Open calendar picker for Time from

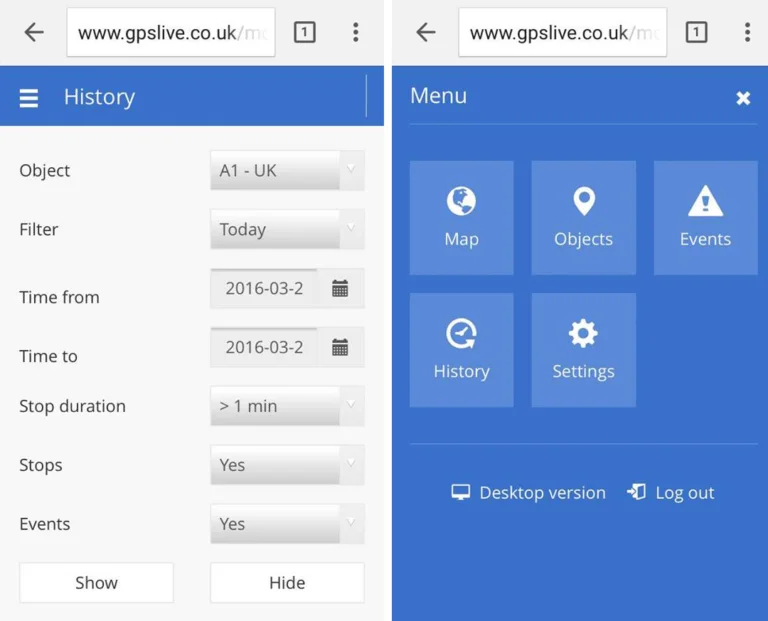click(x=340, y=289)
